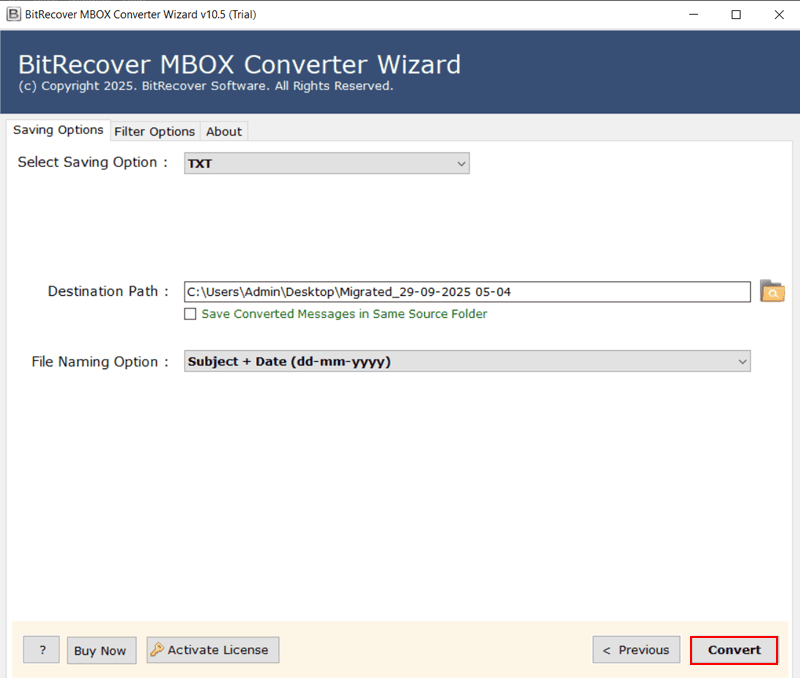Click the Buy Now button

(102, 650)
